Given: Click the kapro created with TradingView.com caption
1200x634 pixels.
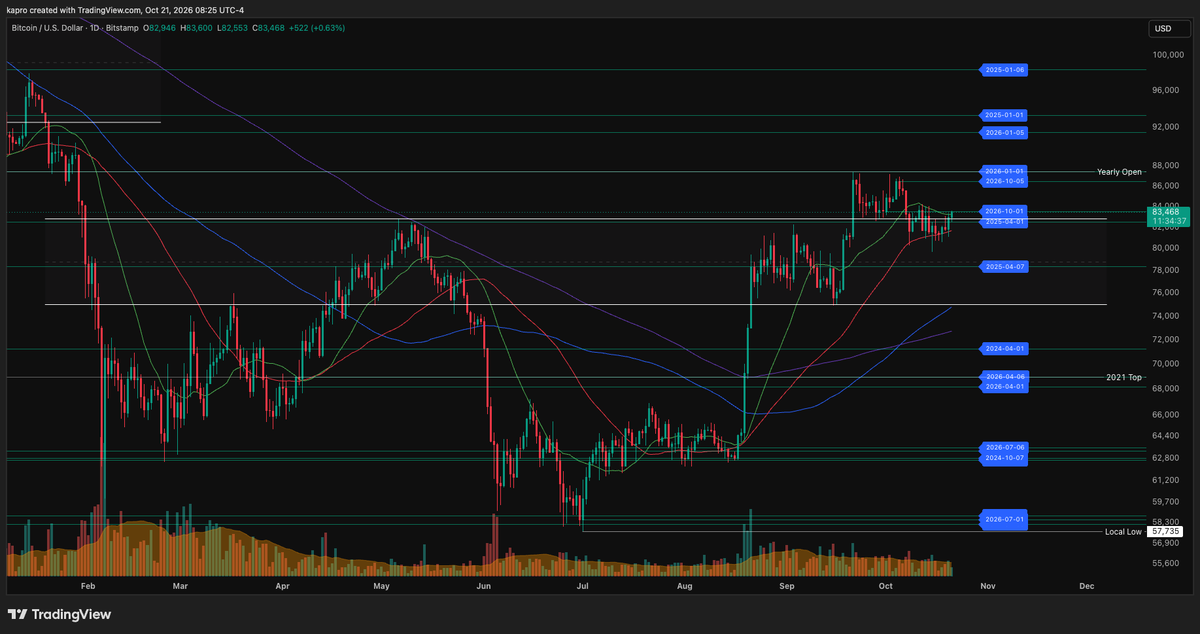Looking at the screenshot, I should (x=125, y=9).
